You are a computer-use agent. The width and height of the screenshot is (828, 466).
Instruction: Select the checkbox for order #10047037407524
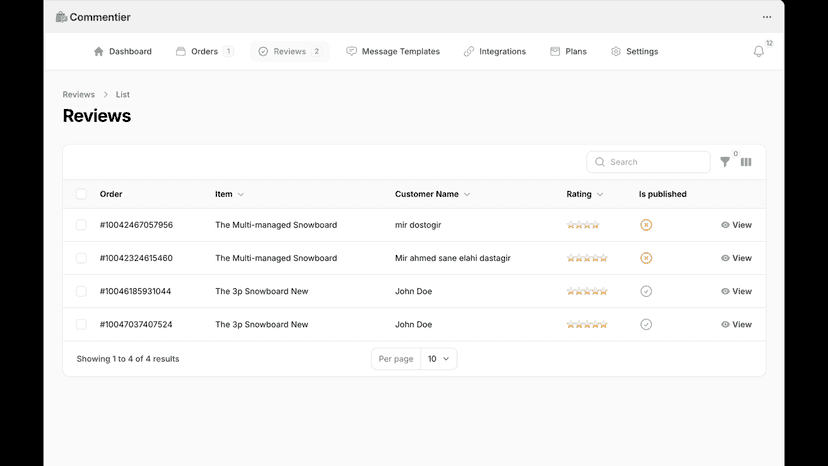pos(81,324)
